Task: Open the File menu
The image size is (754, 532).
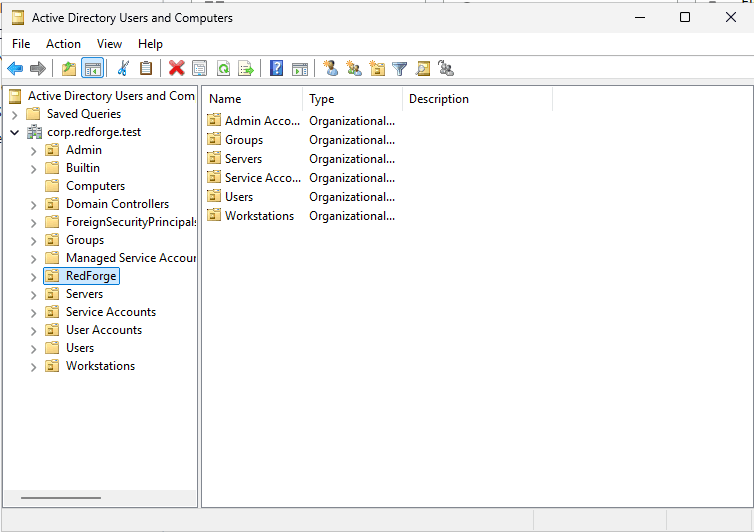Action: coord(21,44)
